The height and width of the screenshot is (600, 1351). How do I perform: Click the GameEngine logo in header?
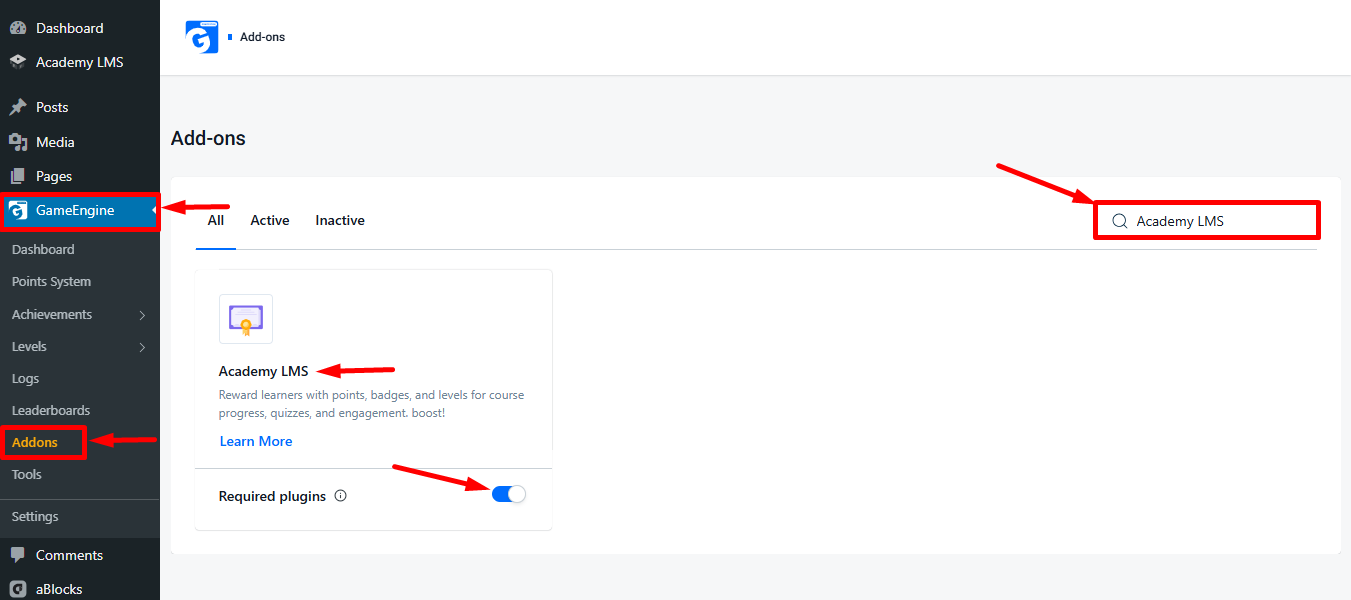coord(202,37)
